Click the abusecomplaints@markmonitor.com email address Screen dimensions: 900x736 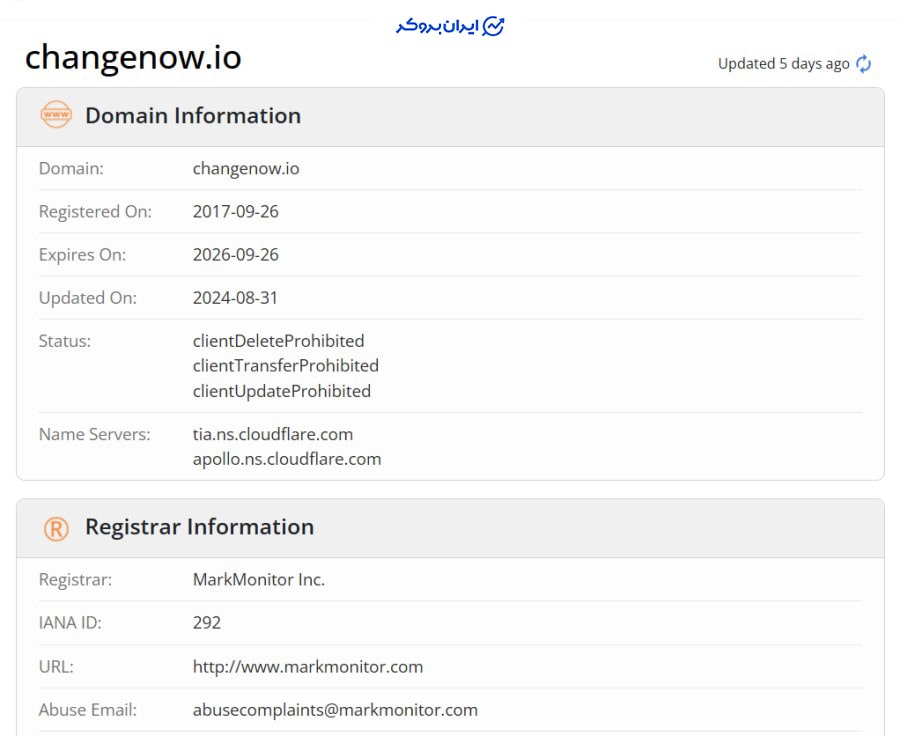click(335, 710)
